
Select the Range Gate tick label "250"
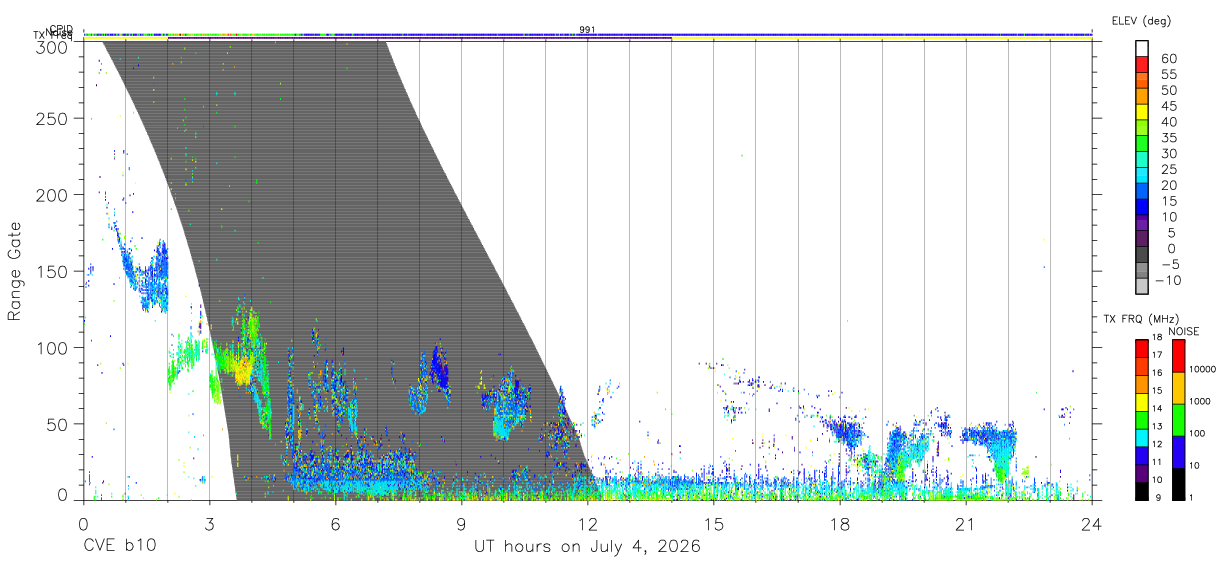point(53,118)
